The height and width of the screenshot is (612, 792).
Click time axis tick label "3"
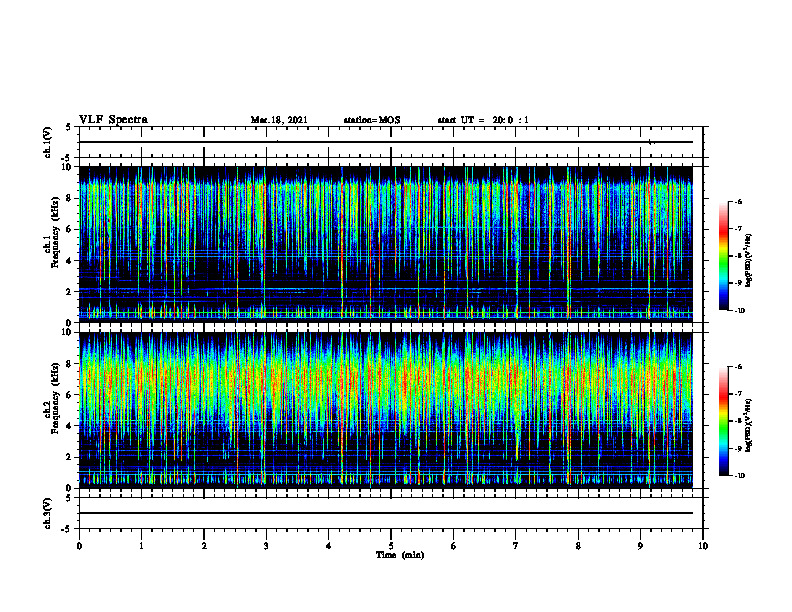click(266, 546)
